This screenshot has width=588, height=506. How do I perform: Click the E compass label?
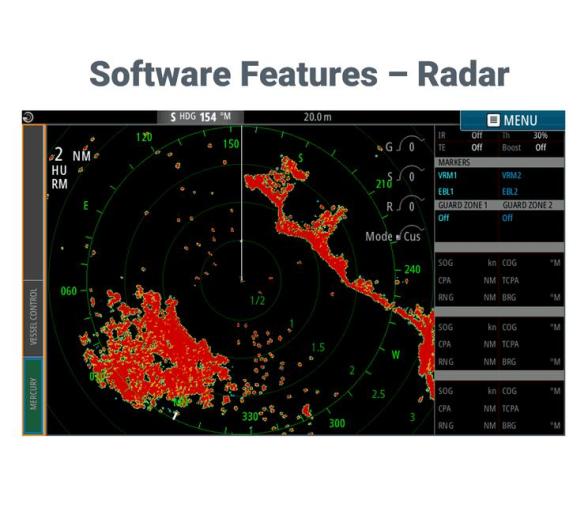[x=86, y=206]
